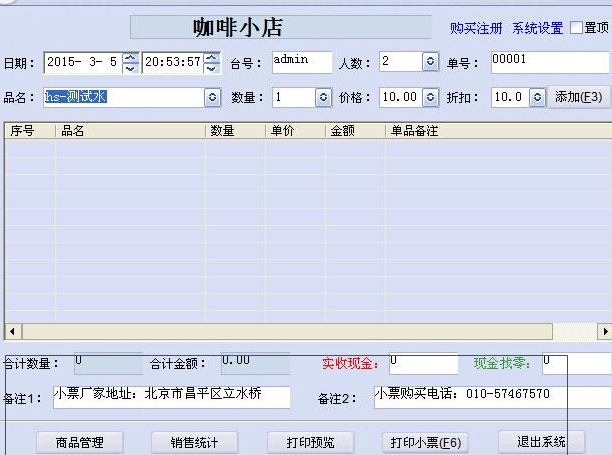Expand the 价格 price dropdown
The height and width of the screenshot is (455, 612).
pos(431,97)
